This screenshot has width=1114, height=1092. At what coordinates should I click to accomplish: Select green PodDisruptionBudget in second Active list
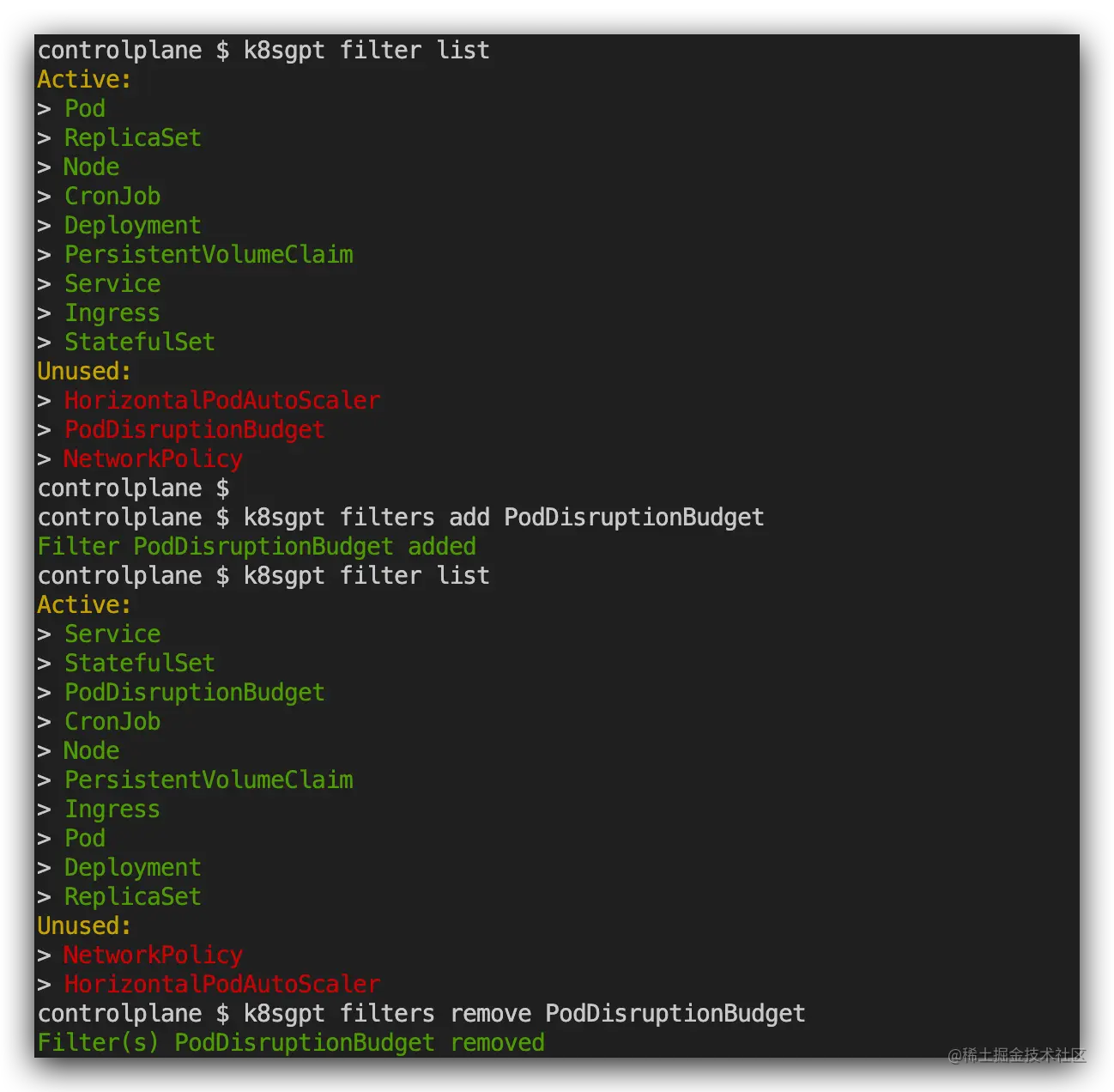[x=195, y=693]
